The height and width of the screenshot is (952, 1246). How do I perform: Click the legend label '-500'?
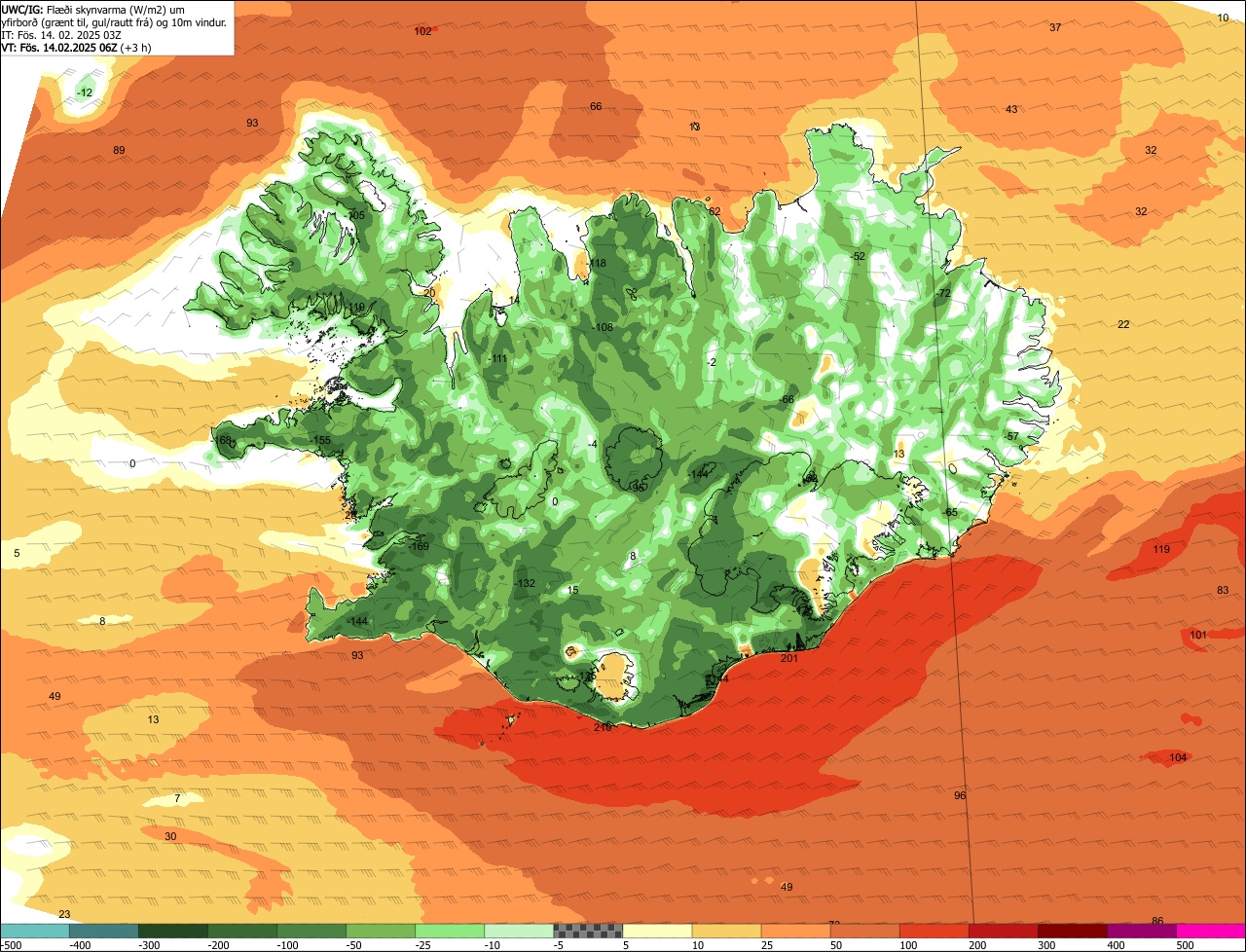(10, 945)
